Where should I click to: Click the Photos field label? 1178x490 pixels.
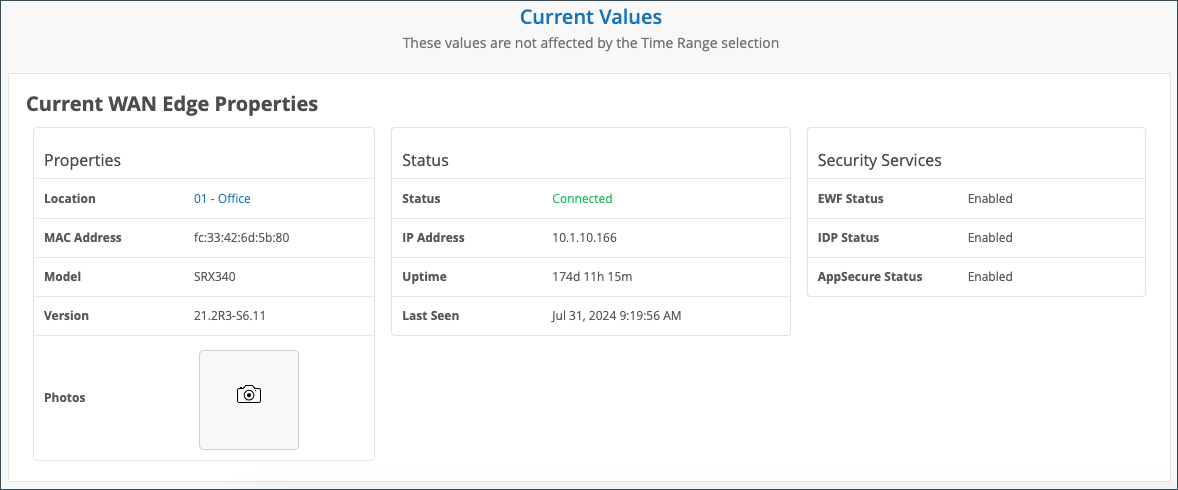coord(65,398)
